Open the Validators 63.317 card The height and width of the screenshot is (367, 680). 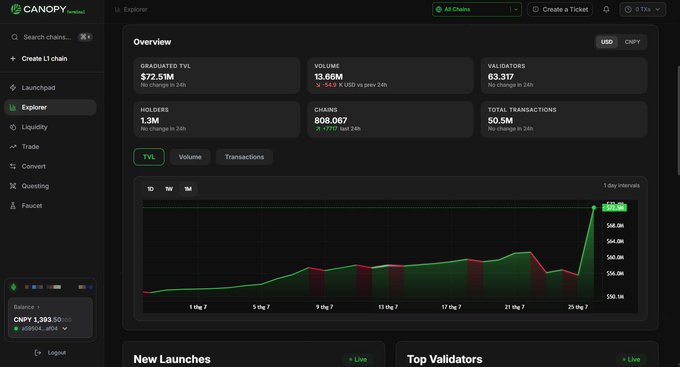[x=564, y=75]
